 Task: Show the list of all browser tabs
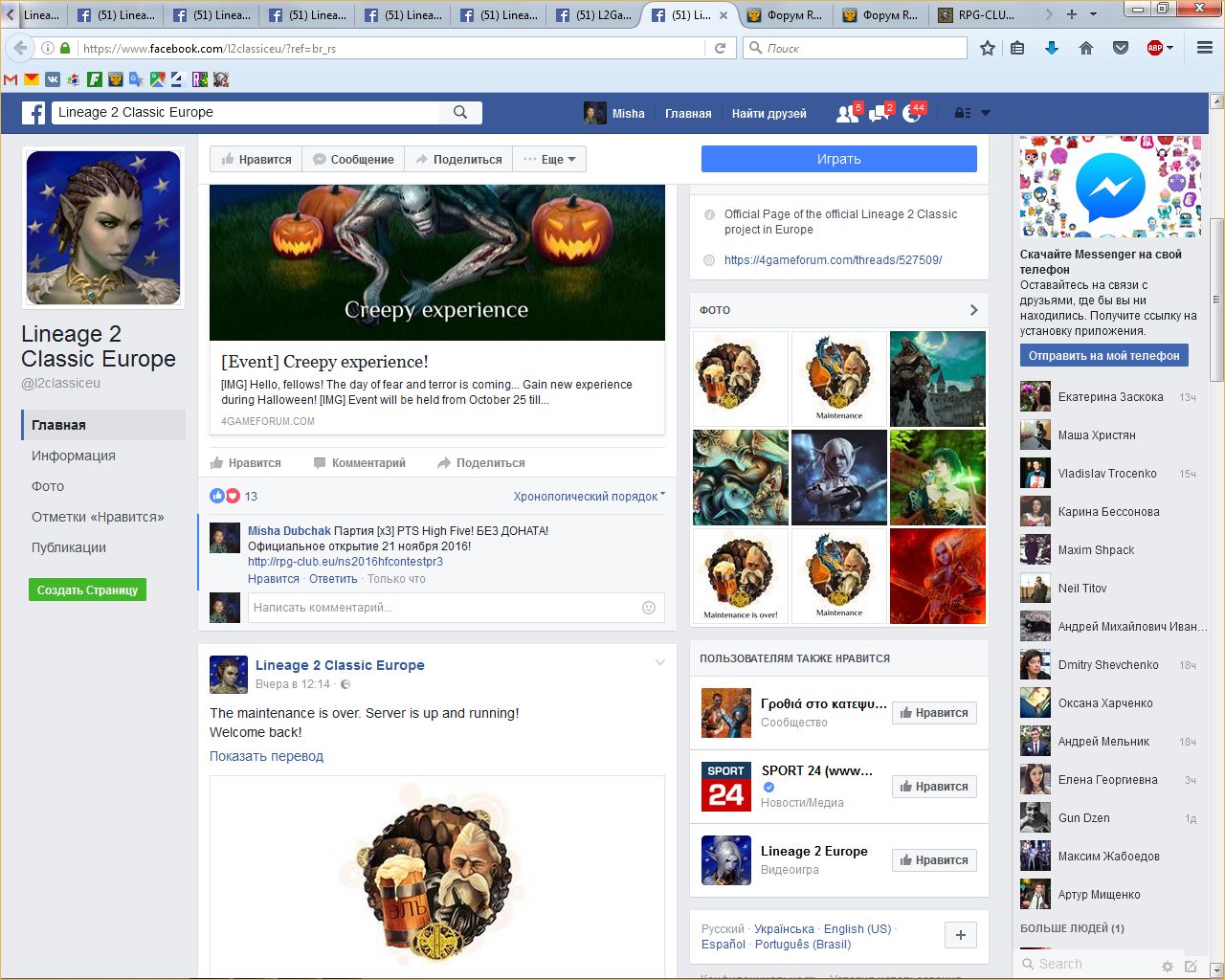click(1095, 14)
